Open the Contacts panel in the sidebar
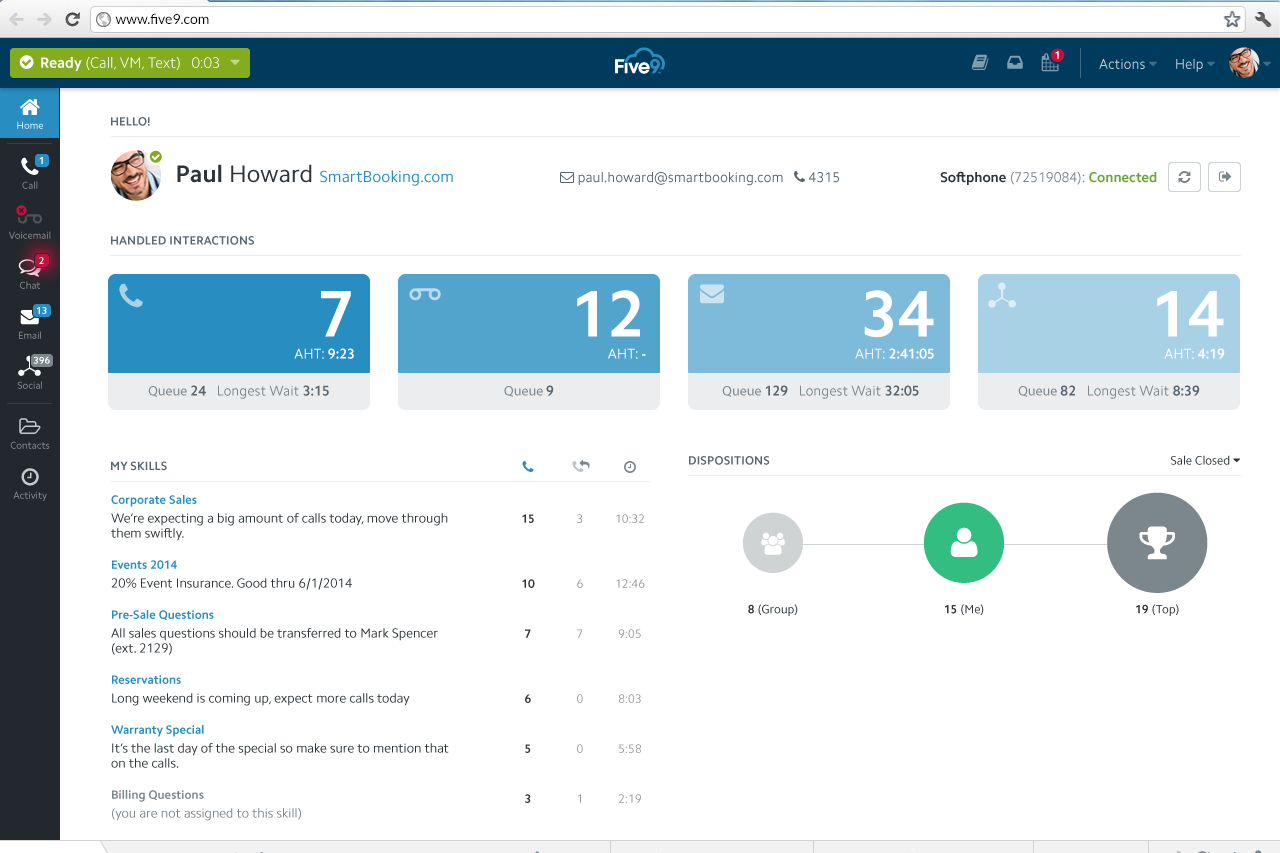Image resolution: width=1280 pixels, height=853 pixels. pos(29,432)
